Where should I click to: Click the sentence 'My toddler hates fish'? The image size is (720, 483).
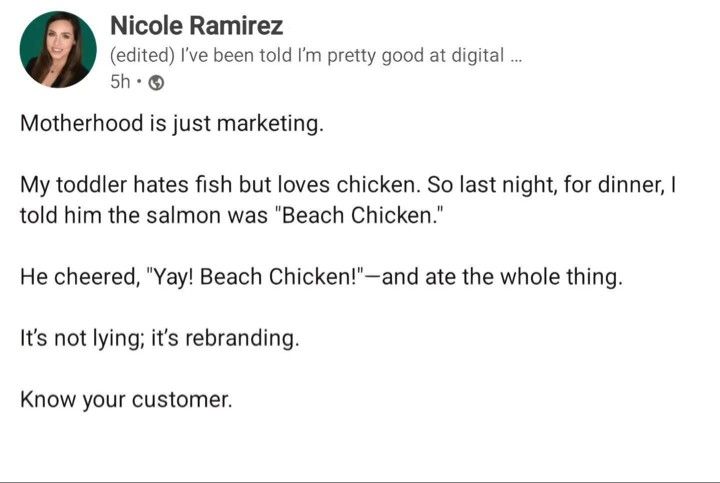[x=126, y=185]
